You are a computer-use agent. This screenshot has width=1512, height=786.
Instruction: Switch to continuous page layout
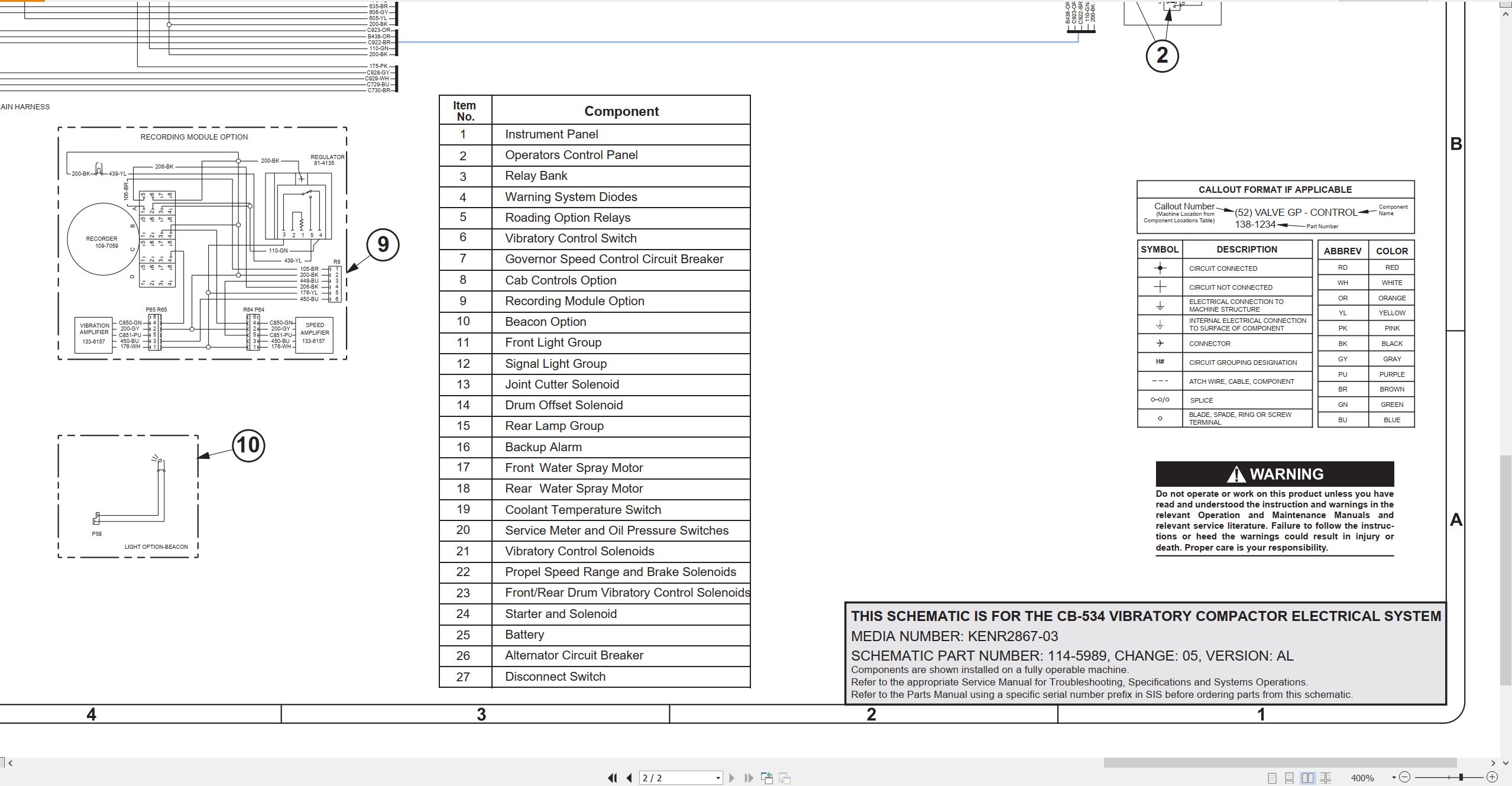(x=1290, y=778)
